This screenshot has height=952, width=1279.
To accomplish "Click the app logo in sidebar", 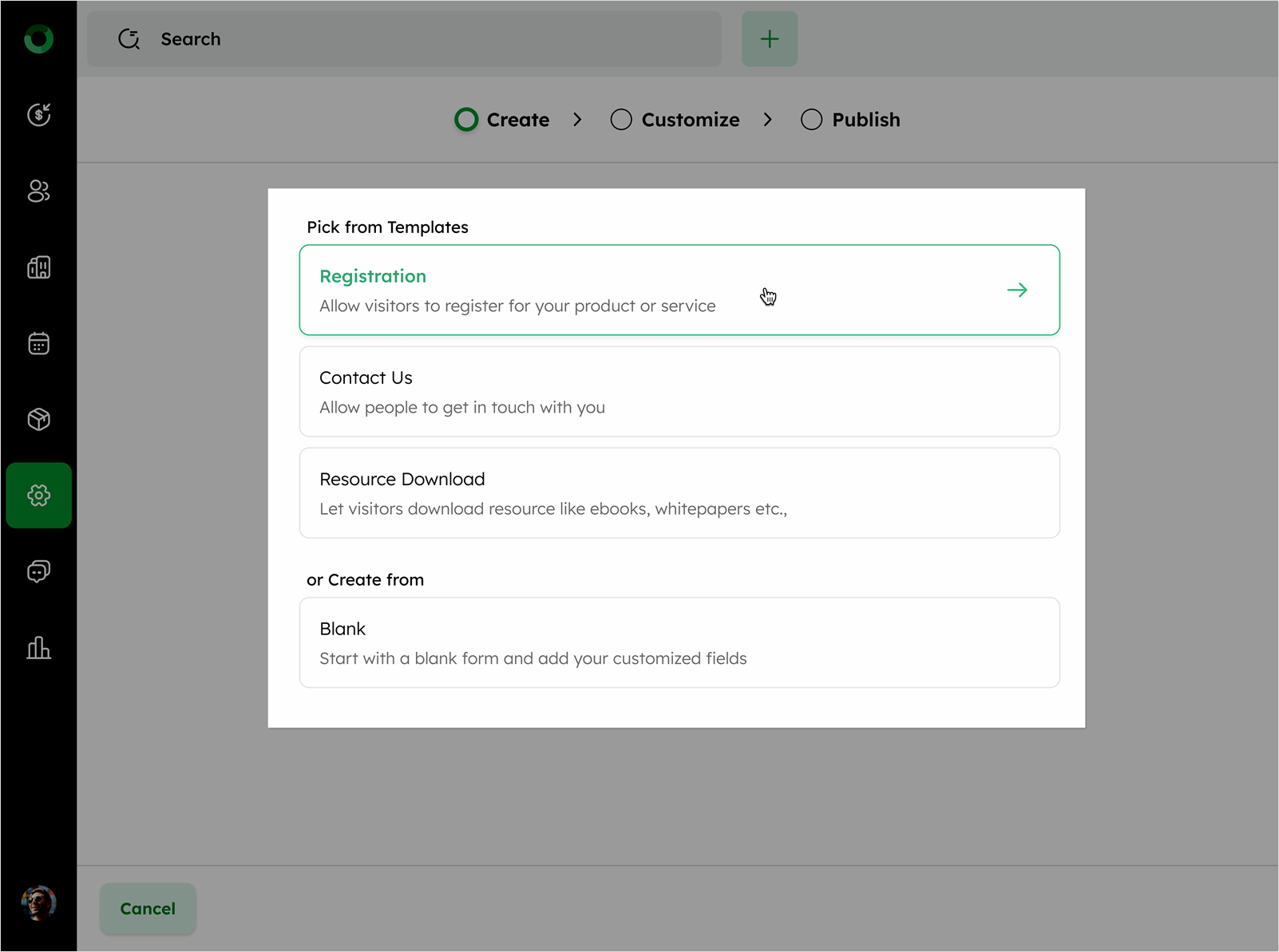I will pos(38,39).
